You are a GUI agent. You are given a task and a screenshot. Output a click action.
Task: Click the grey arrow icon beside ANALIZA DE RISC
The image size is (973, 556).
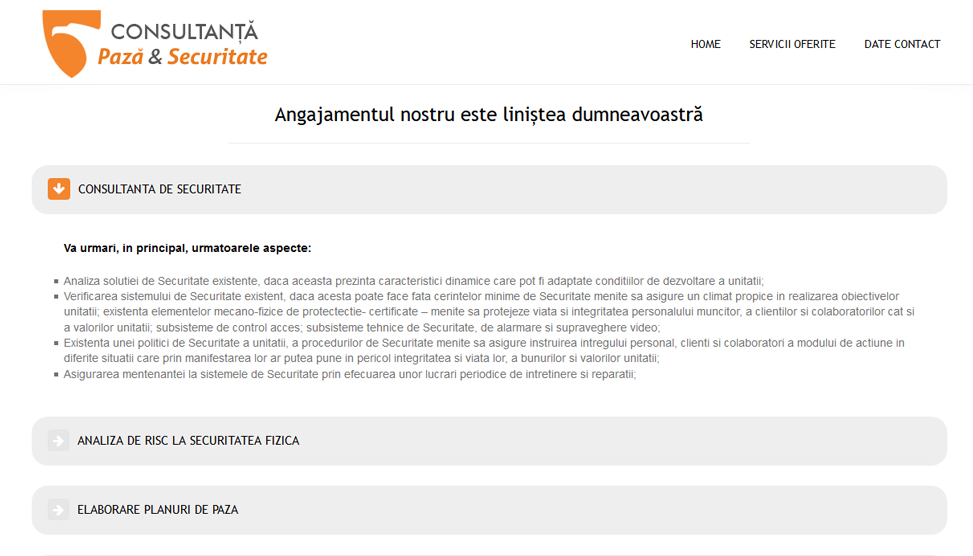58,441
